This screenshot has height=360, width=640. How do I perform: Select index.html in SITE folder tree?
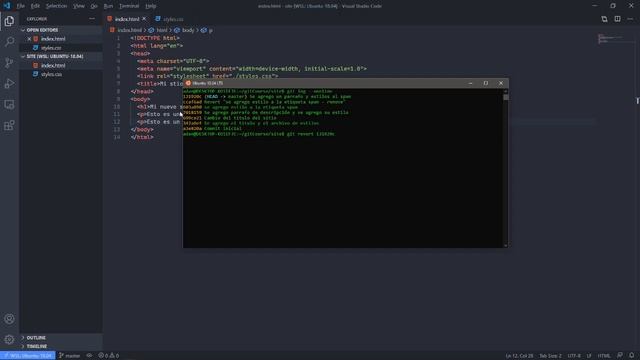(x=53, y=65)
